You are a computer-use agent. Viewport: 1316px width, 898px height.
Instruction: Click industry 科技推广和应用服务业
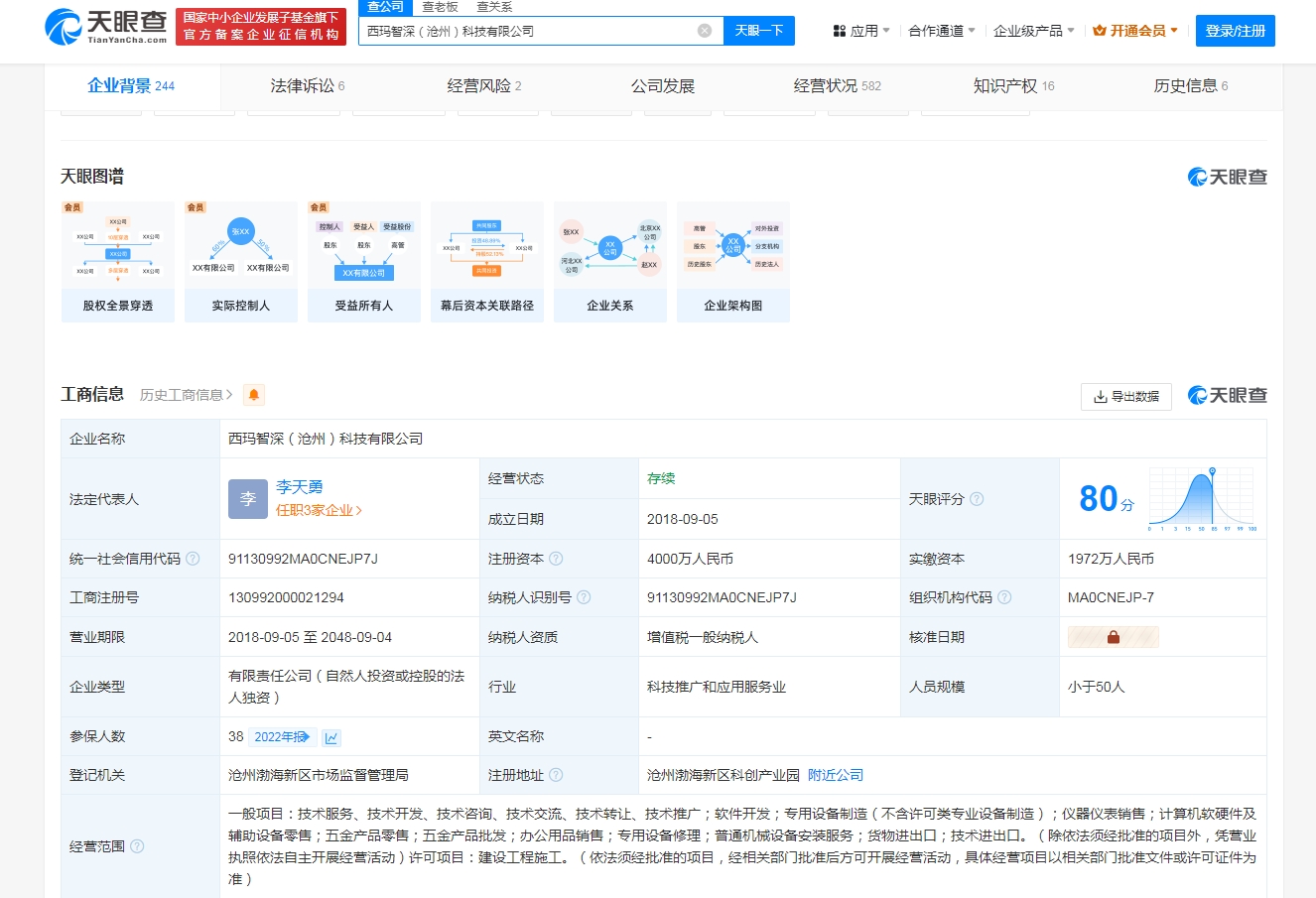[x=717, y=687]
